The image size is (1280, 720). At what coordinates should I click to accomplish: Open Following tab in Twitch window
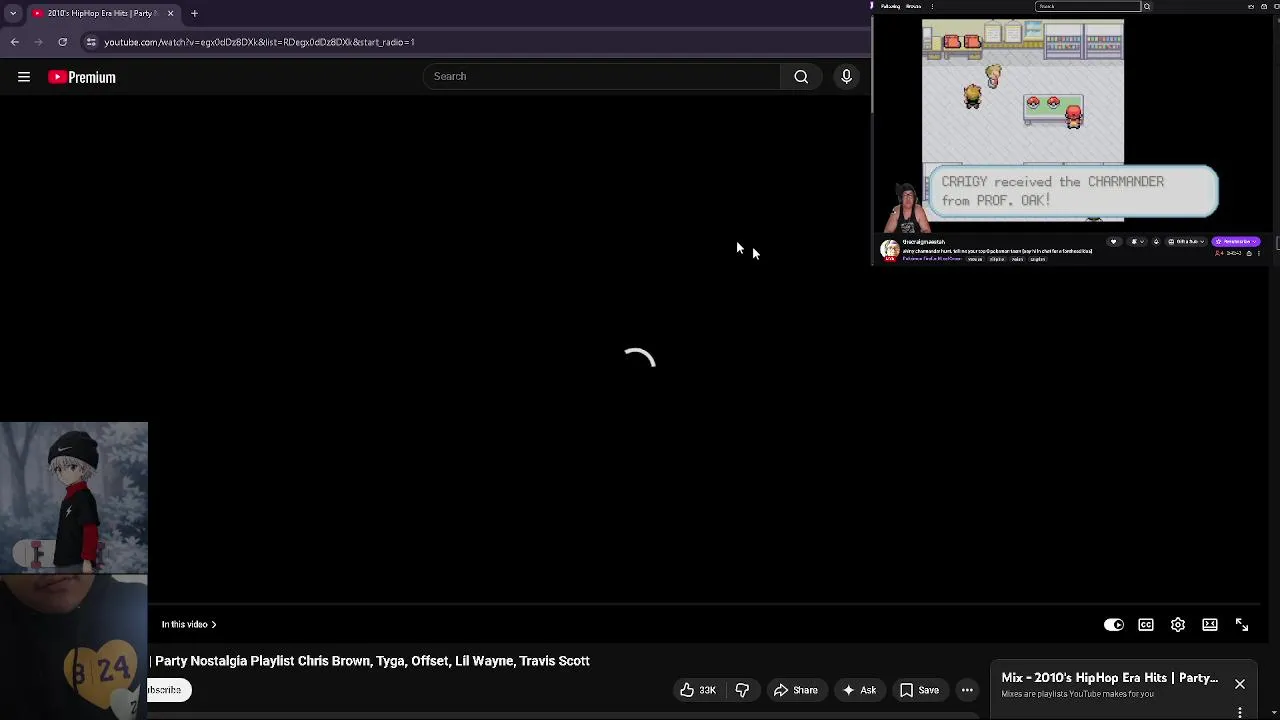[890, 6]
